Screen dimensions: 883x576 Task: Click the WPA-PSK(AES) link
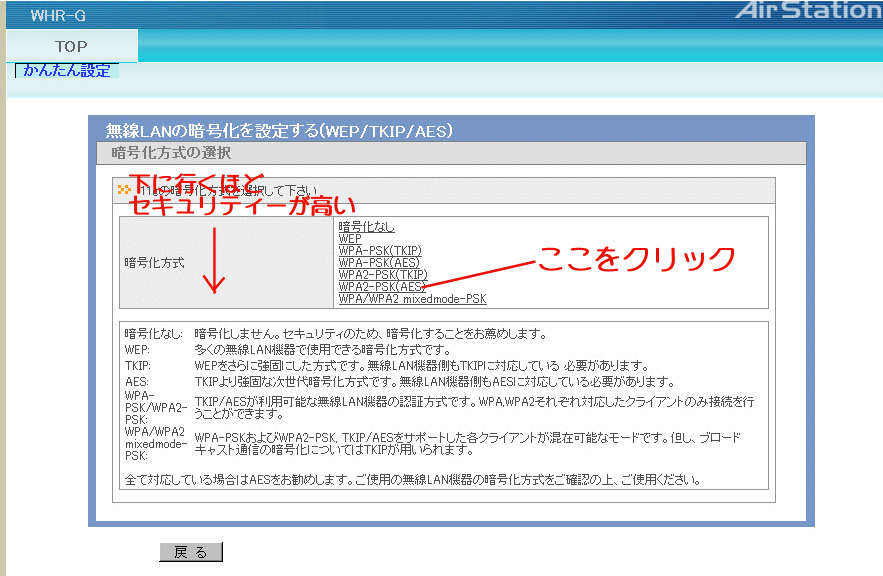pos(378,263)
